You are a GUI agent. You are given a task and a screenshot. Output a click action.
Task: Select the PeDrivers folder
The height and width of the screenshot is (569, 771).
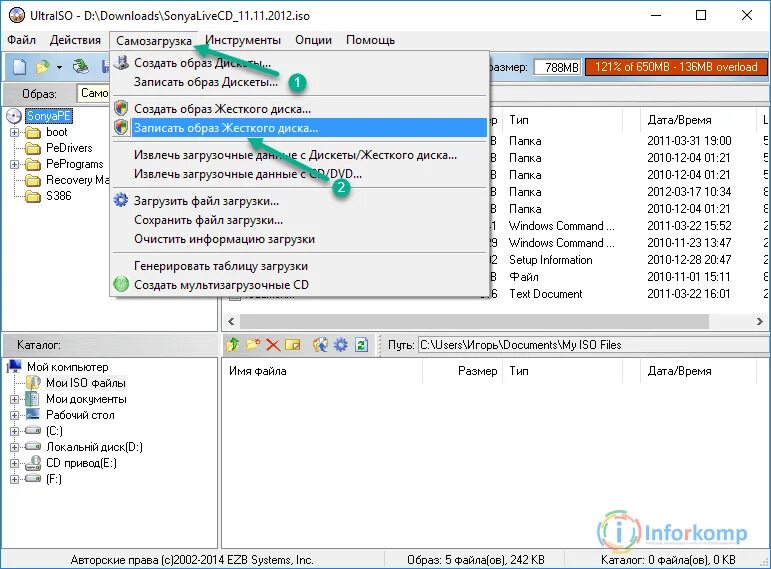69,148
